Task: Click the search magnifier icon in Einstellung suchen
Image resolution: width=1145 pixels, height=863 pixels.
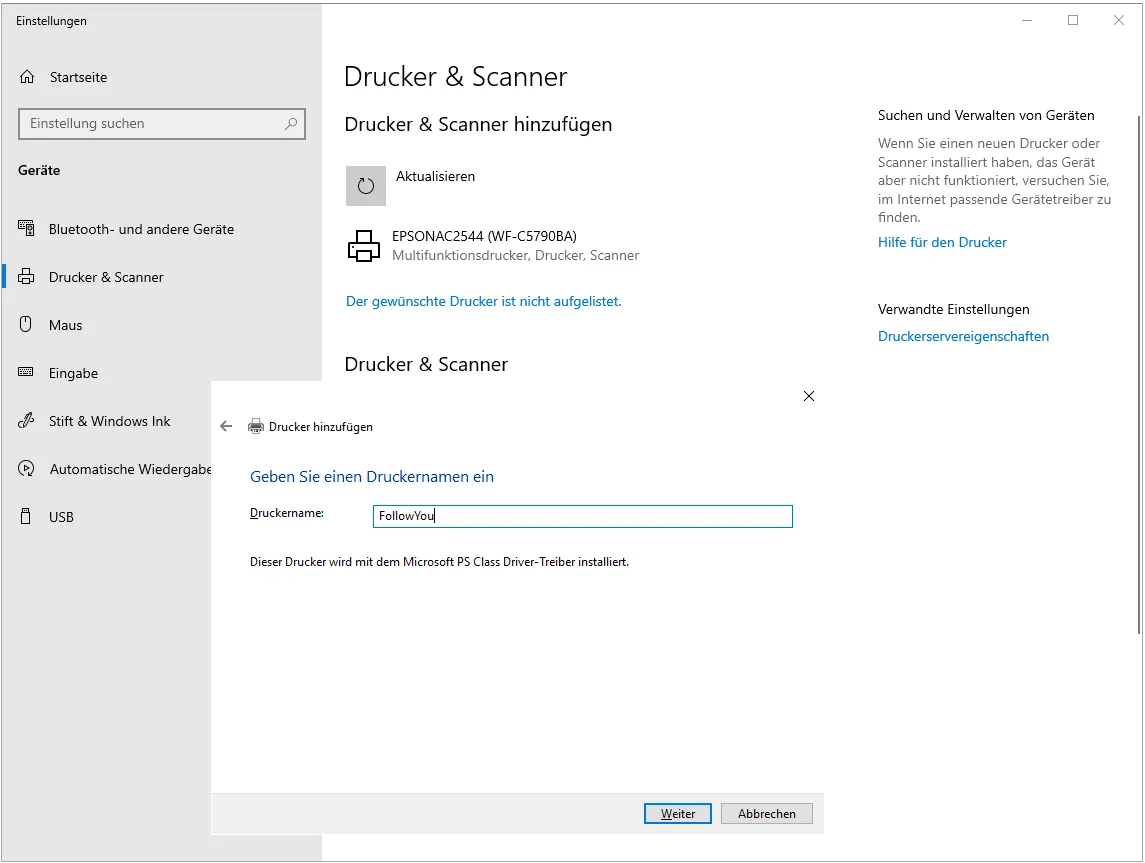Action: tap(291, 124)
